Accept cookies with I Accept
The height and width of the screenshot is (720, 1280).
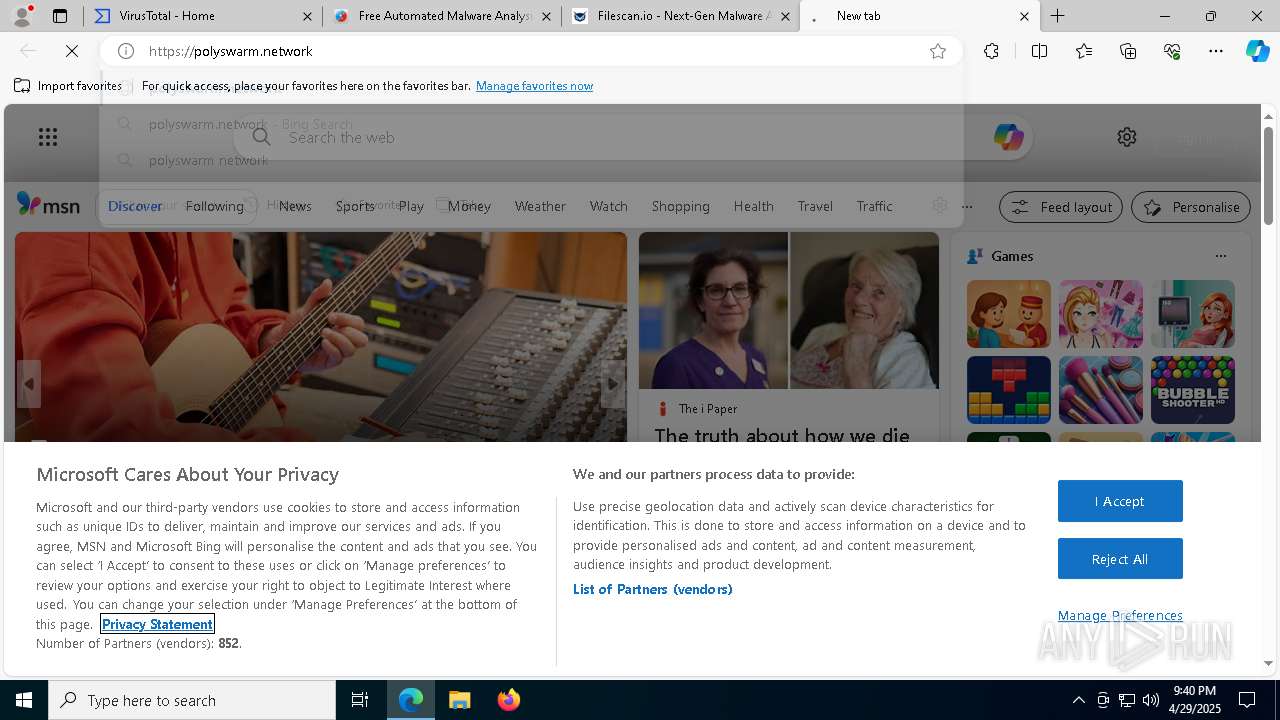tap(1120, 501)
